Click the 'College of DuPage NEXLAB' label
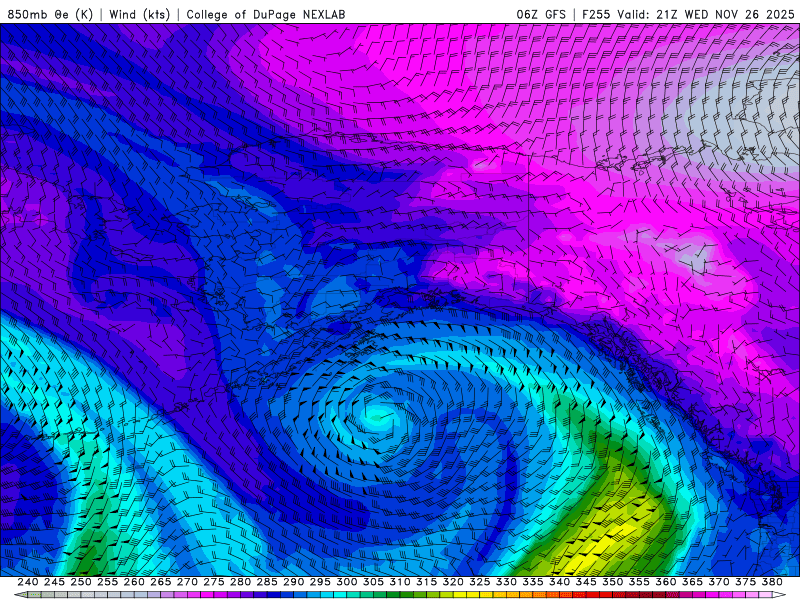Image resolution: width=800 pixels, height=600 pixels. [265, 14]
